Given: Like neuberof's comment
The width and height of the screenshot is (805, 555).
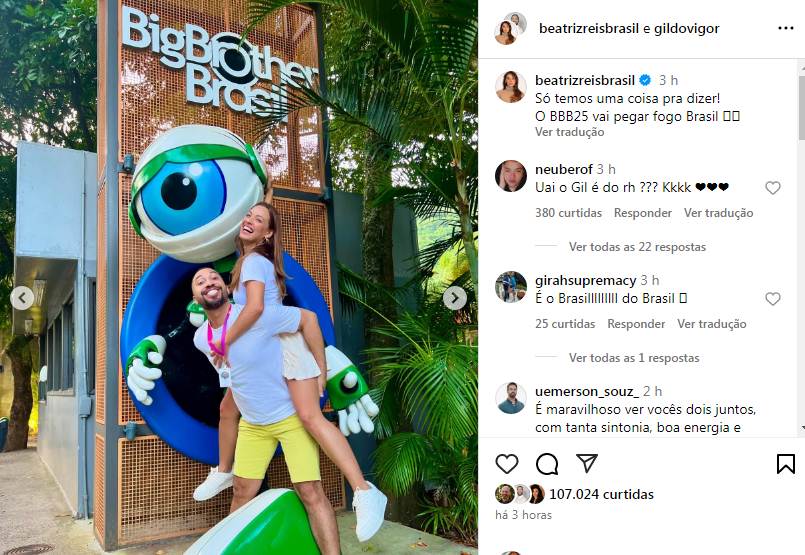Looking at the screenshot, I should click(x=773, y=188).
